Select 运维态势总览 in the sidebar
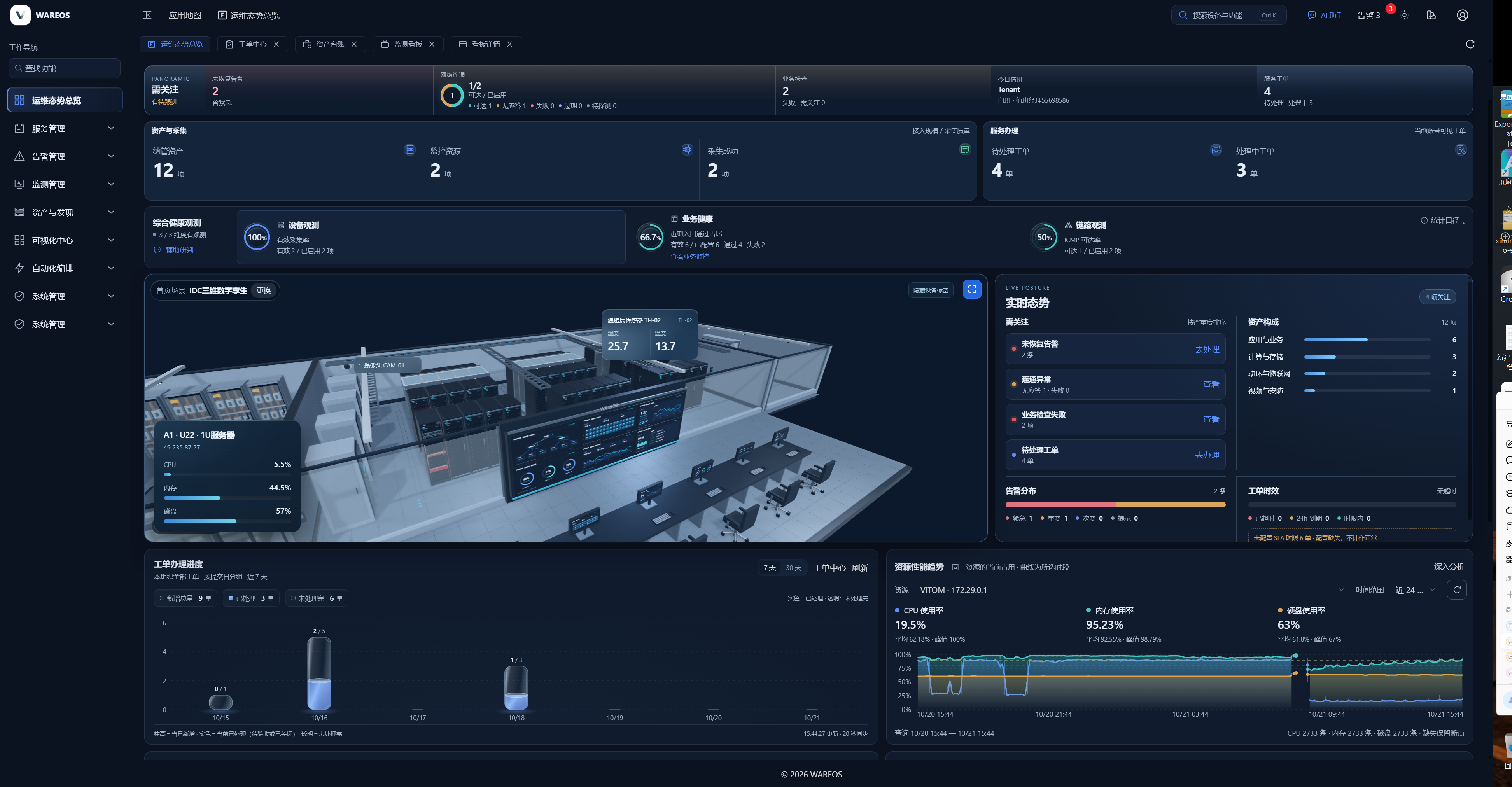Viewport: 1512px width, 787px height. click(65, 100)
